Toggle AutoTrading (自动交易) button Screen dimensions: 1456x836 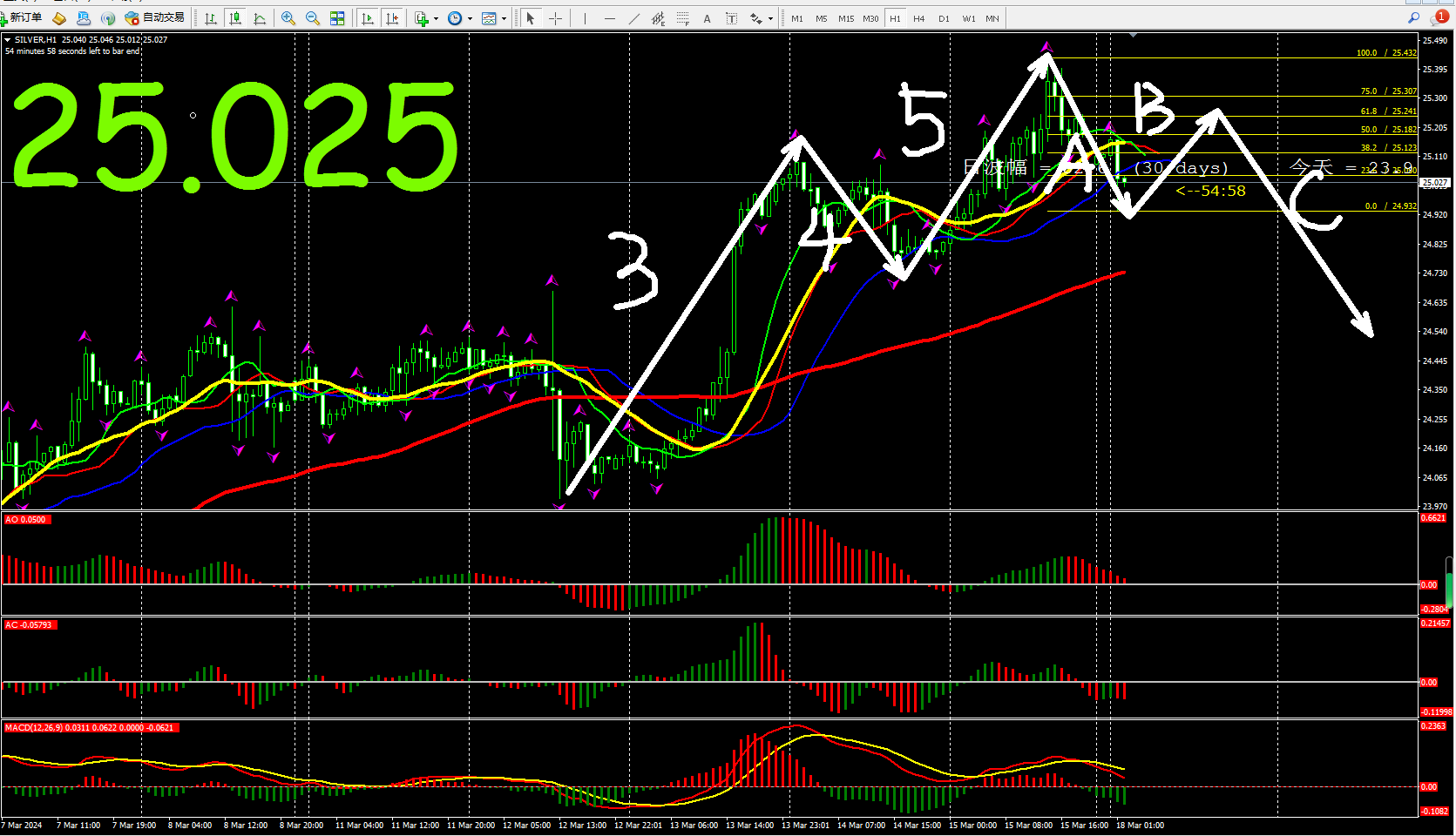pyautogui.click(x=155, y=17)
